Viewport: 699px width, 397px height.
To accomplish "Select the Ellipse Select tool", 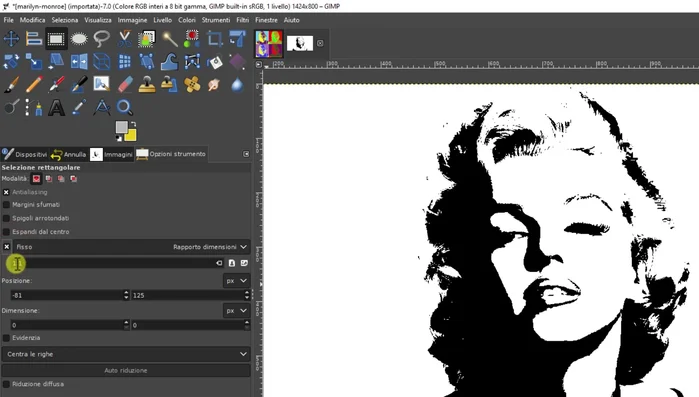I will (79, 39).
